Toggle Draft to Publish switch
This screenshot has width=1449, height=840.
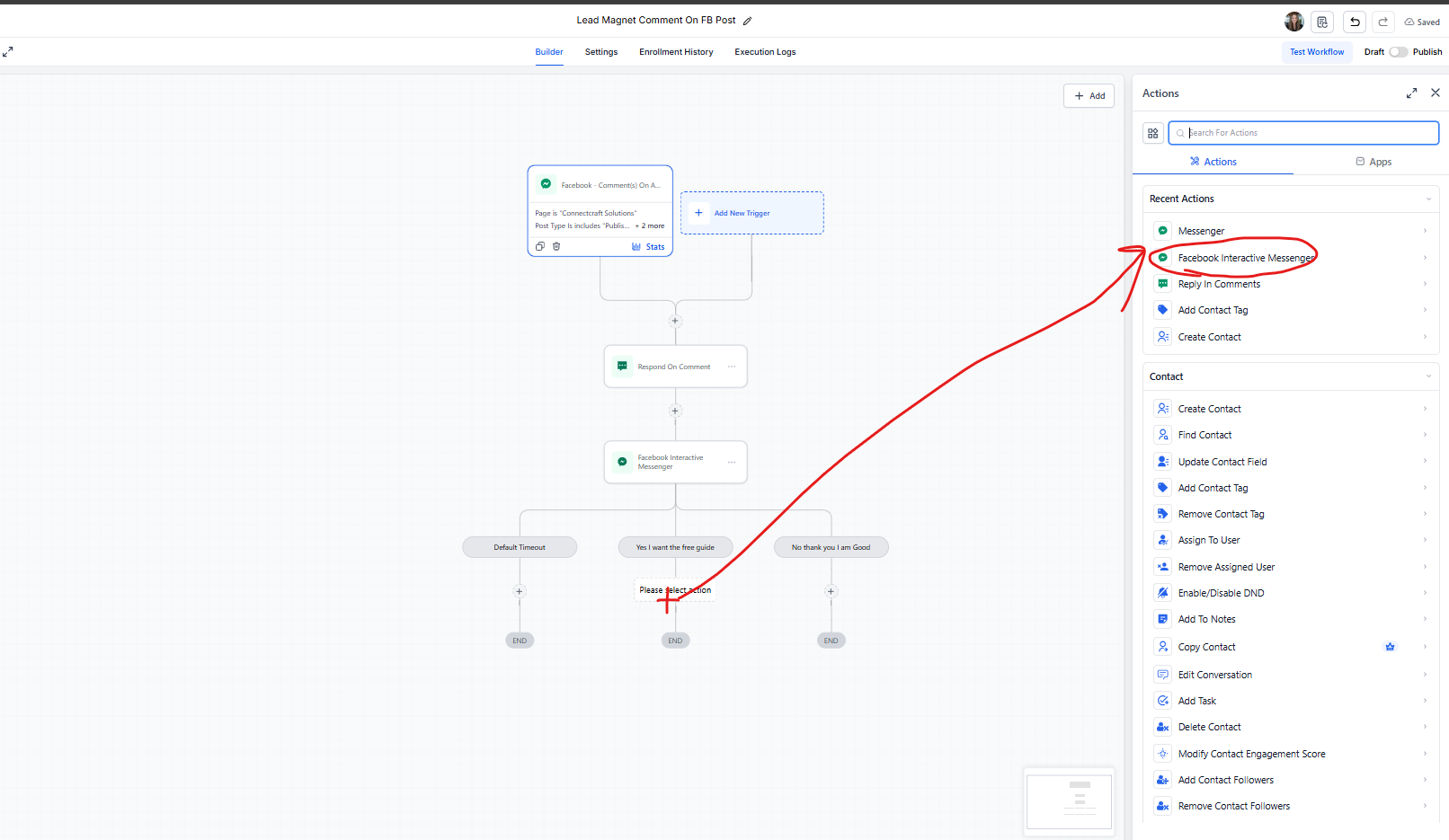coord(1398,52)
